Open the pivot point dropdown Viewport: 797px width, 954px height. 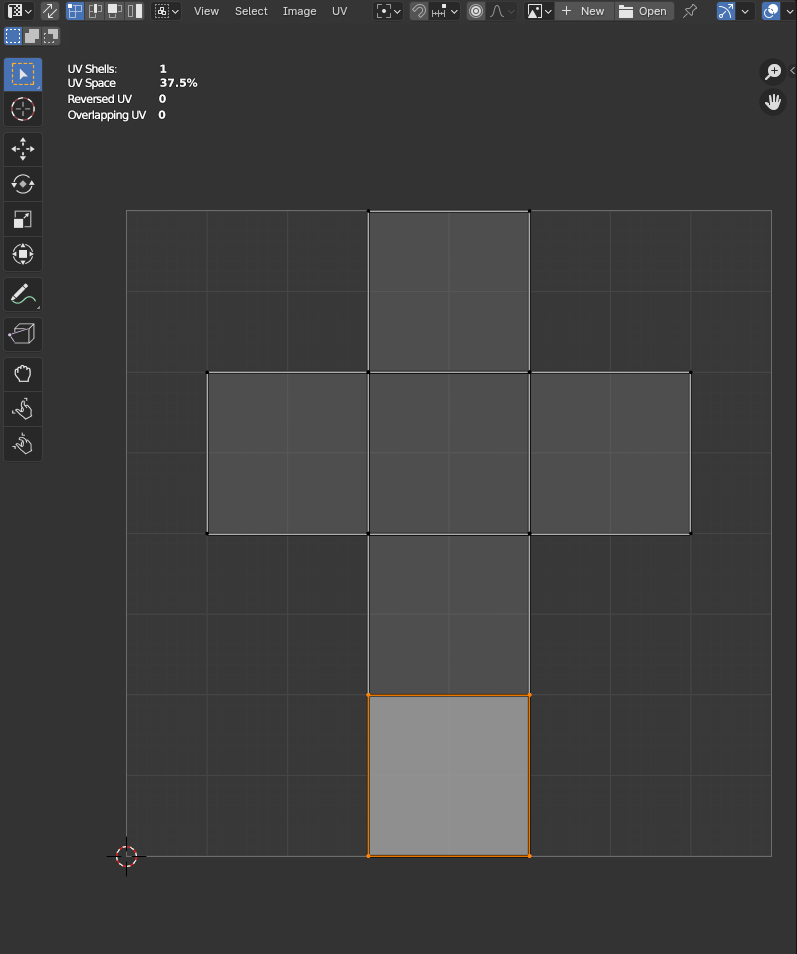388,11
